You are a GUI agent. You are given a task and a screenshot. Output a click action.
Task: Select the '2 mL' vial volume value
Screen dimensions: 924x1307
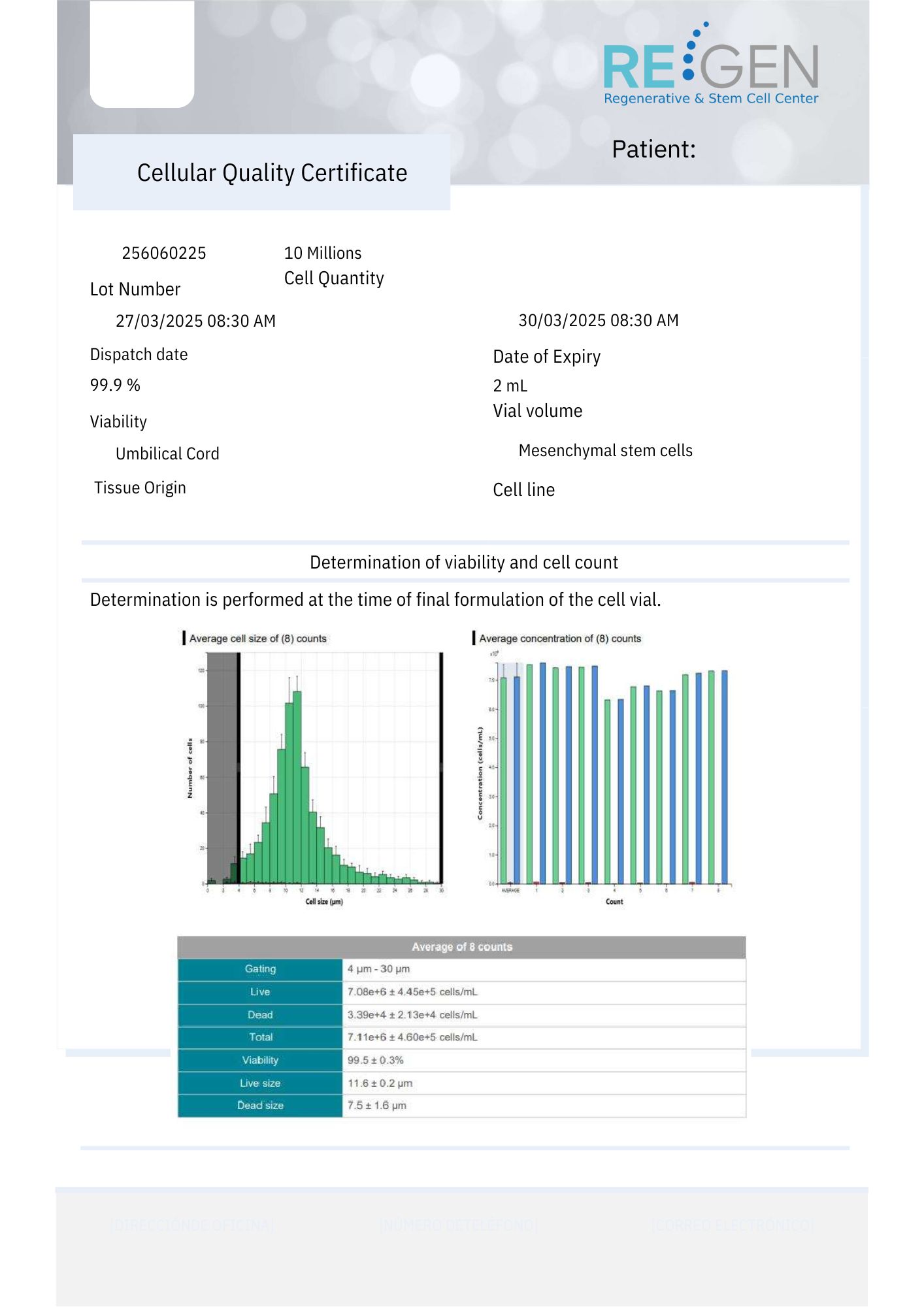510,386
